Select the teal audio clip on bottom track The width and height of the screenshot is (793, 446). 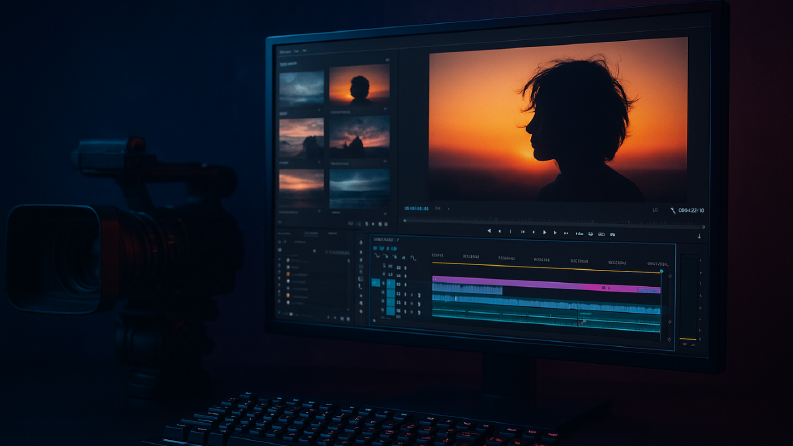(x=546, y=319)
